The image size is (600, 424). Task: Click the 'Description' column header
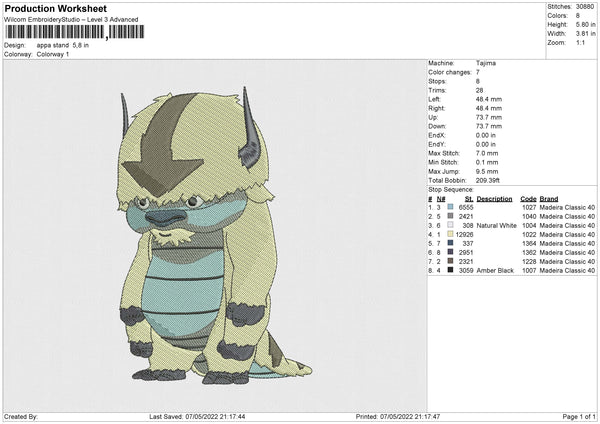point(494,199)
